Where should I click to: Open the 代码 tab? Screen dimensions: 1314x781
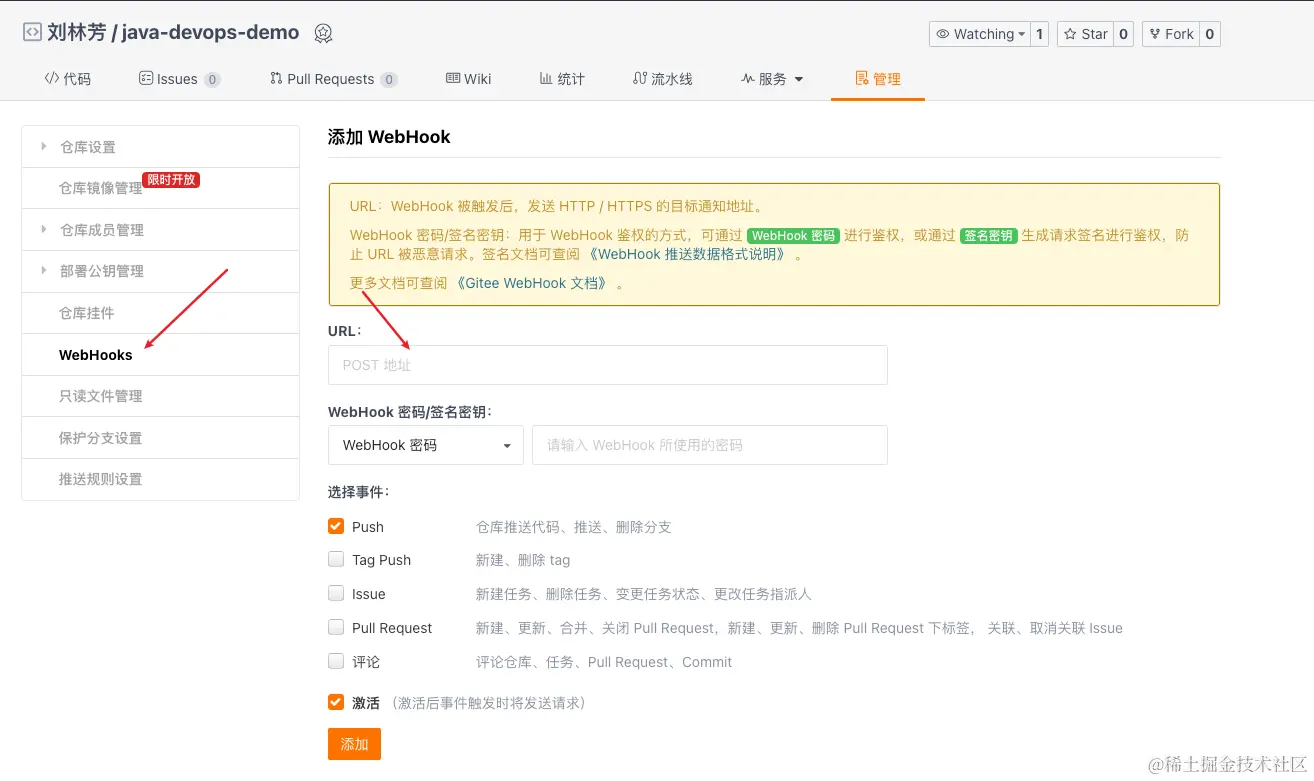coord(68,79)
